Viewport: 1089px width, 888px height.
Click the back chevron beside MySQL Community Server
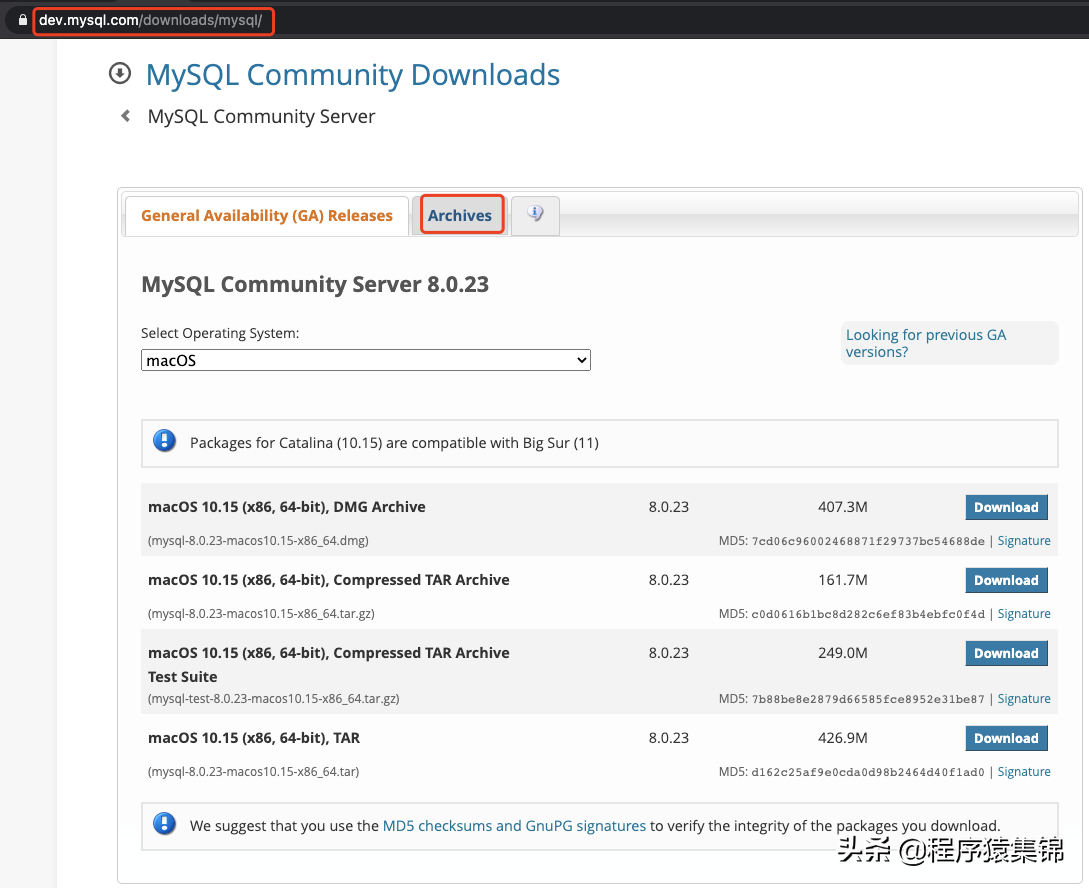click(x=126, y=116)
